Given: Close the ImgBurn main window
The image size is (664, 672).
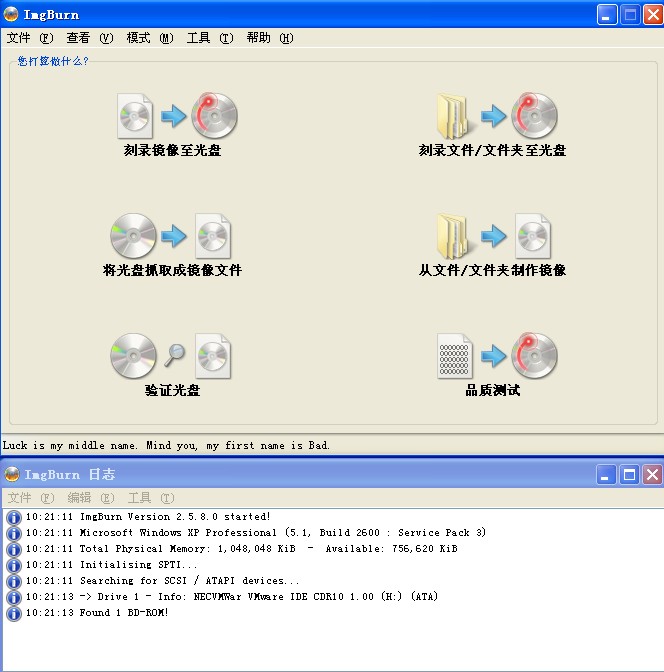Looking at the screenshot, I should point(653,15).
